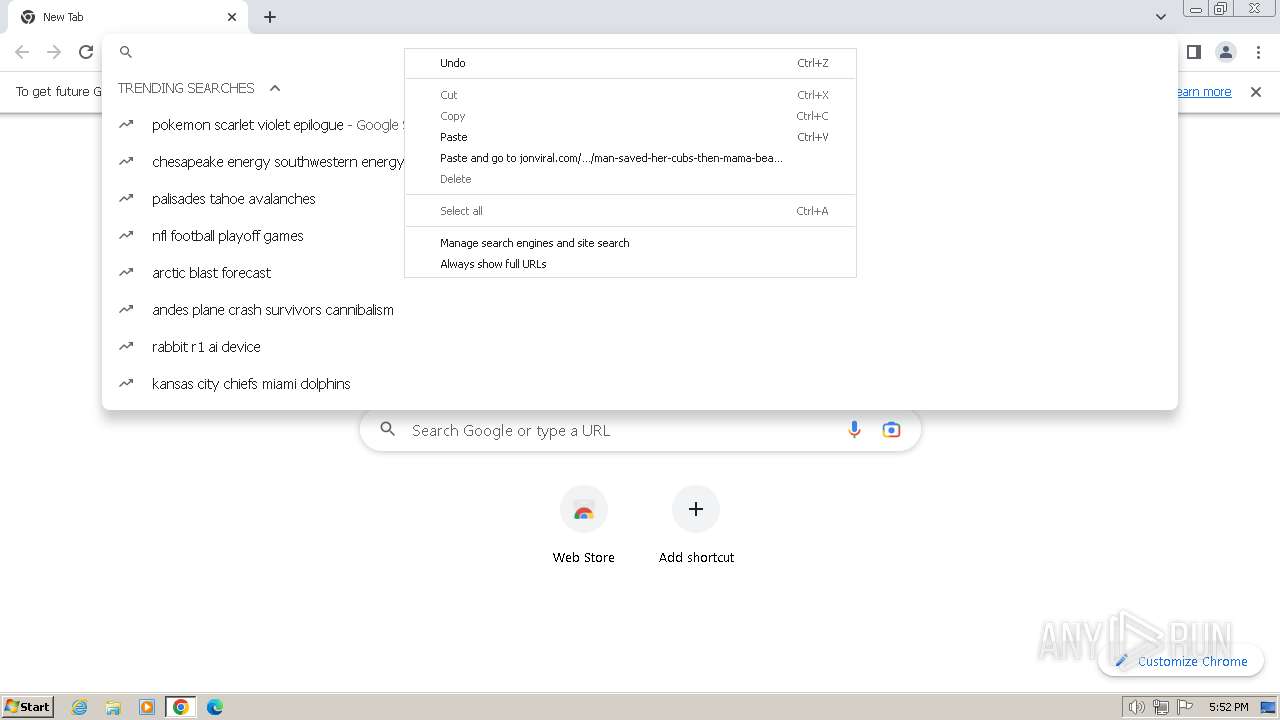Open the tab search dropdown arrow
1280x720 pixels.
pyautogui.click(x=1161, y=17)
